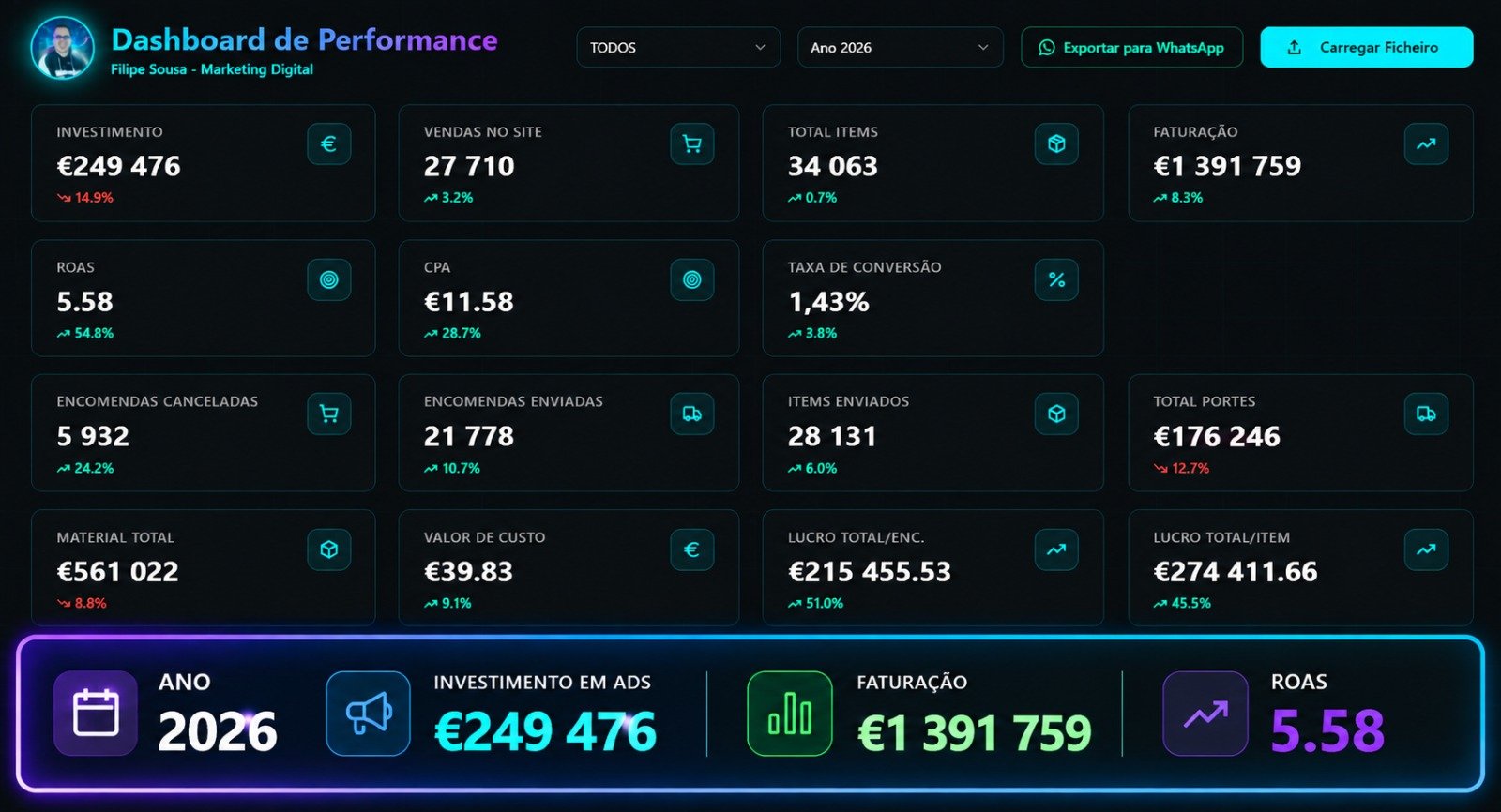The width and height of the screenshot is (1501, 812).
Task: Click the trend icon on Lucro Total/Item card
Action: coord(1426,549)
